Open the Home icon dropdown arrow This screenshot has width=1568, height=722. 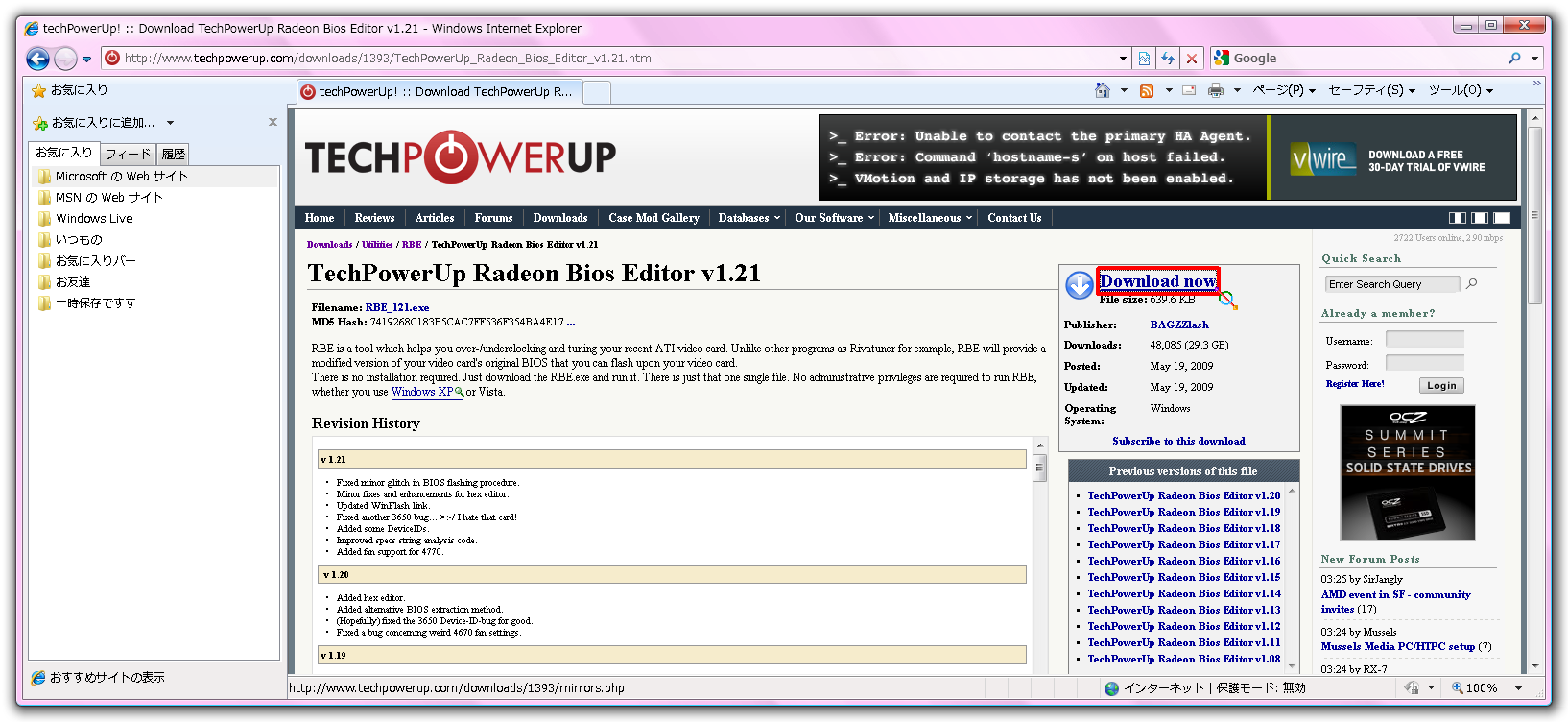coord(1124,90)
